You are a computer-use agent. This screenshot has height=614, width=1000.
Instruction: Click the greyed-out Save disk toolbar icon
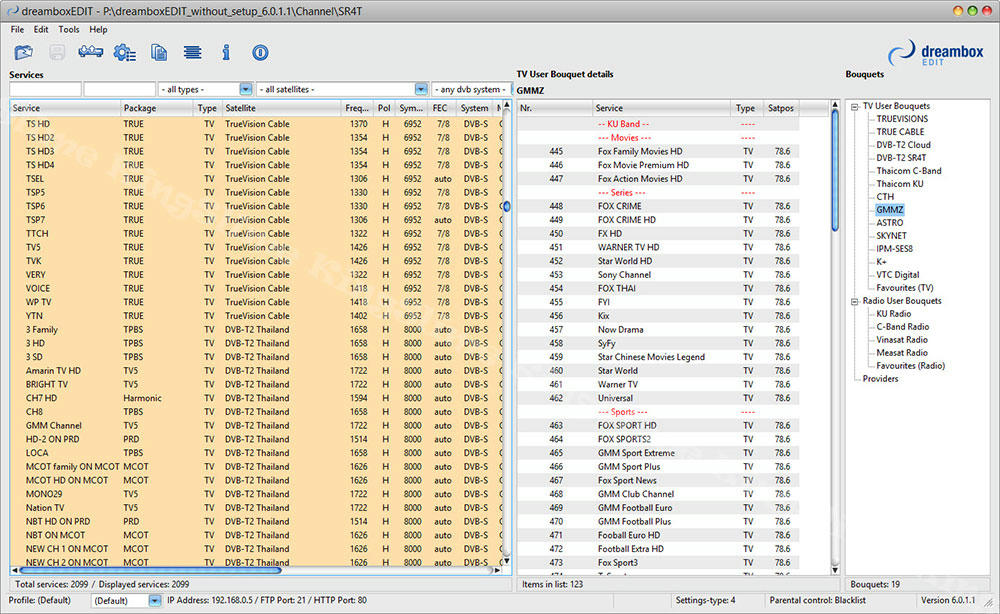coord(57,52)
